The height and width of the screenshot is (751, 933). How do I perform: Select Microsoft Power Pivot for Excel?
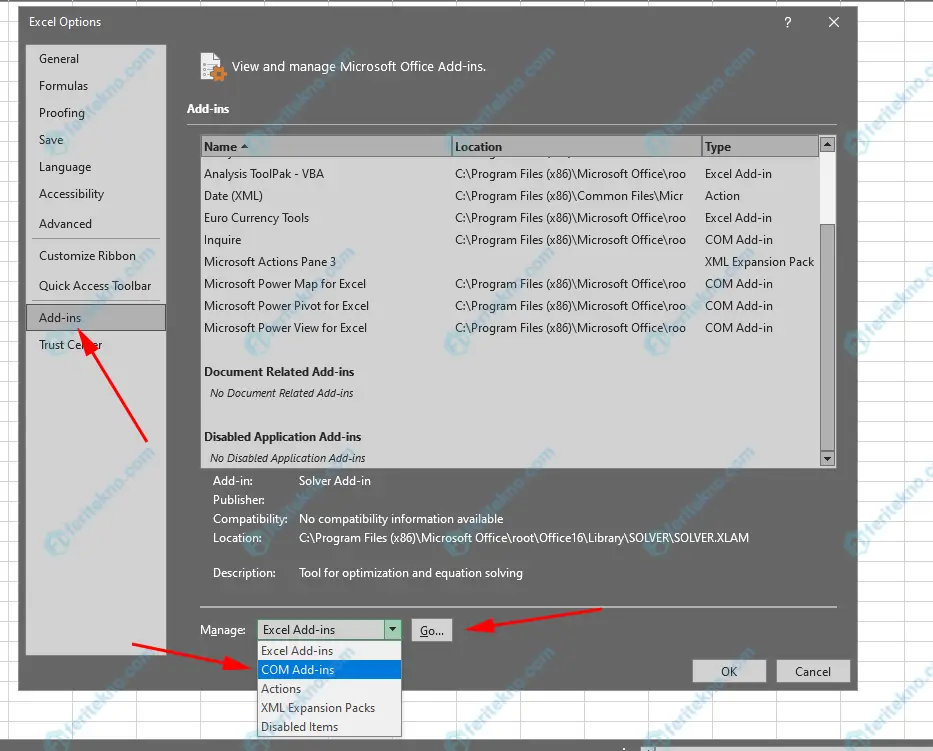pyautogui.click(x=509, y=306)
